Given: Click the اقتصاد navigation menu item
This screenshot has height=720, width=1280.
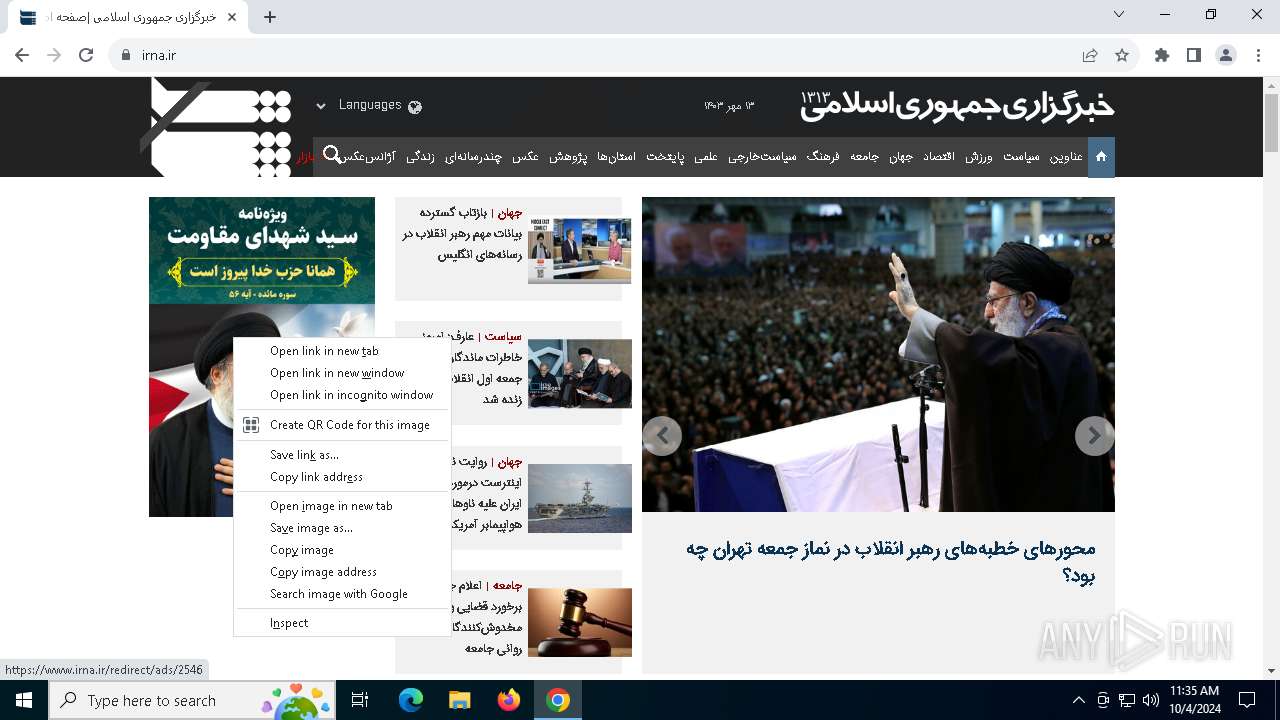Looking at the screenshot, I should point(938,157).
